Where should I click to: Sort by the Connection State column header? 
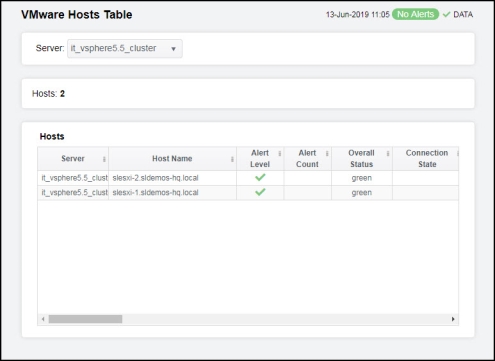pyautogui.click(x=426, y=159)
